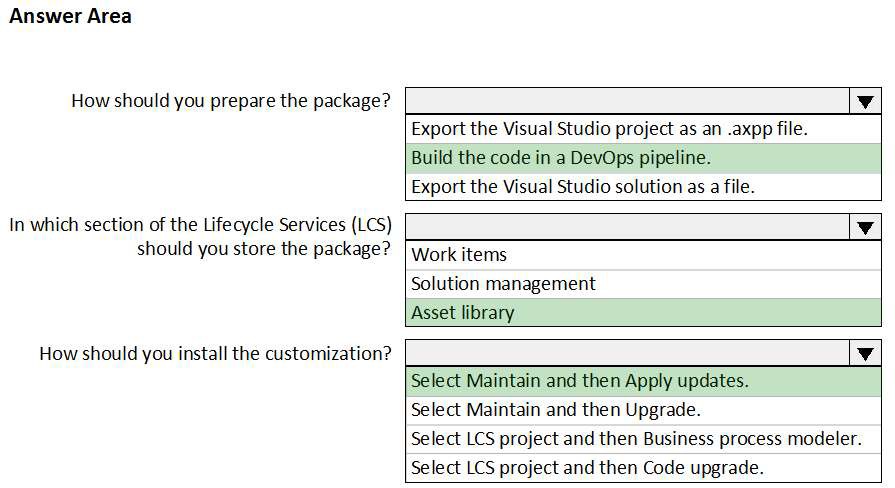895x488 pixels.
Task: Select 'Export the Visual Studio solution as a file'
Action: click(x=583, y=186)
